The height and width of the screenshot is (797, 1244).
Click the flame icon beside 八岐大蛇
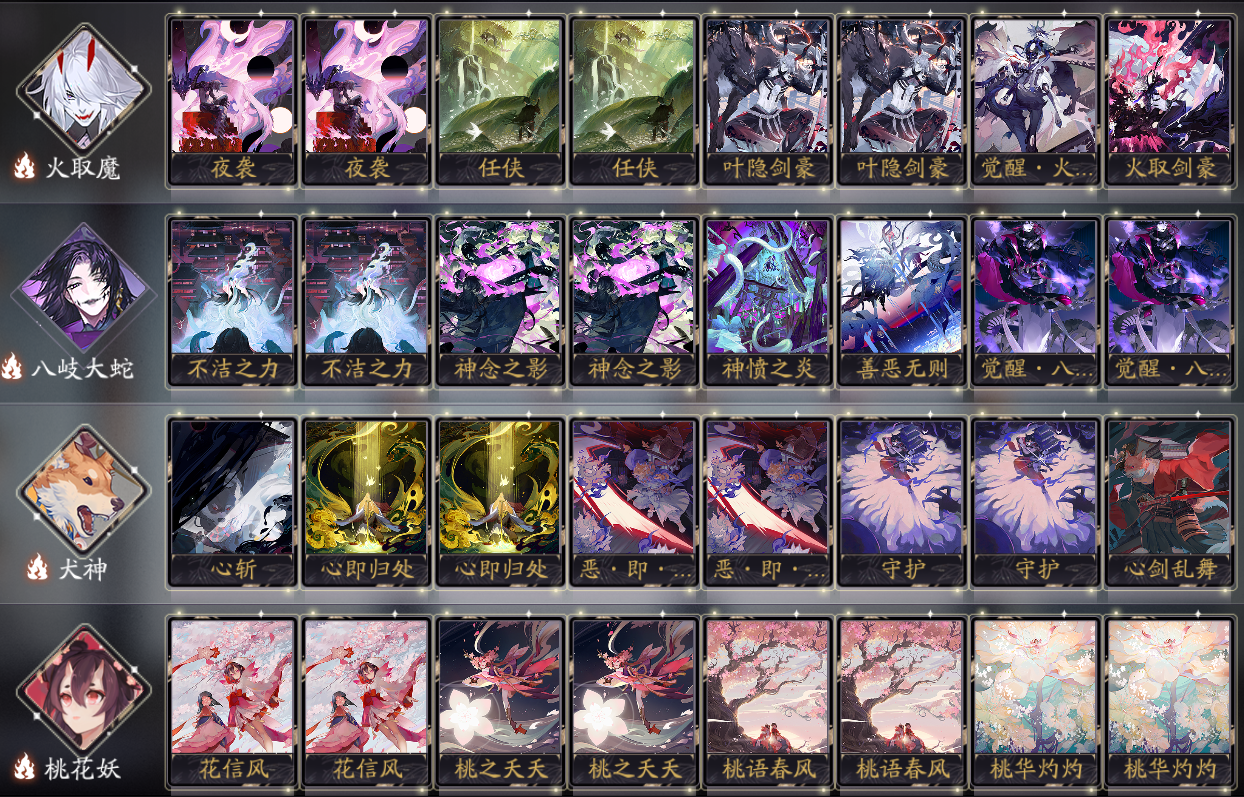[x=13, y=367]
